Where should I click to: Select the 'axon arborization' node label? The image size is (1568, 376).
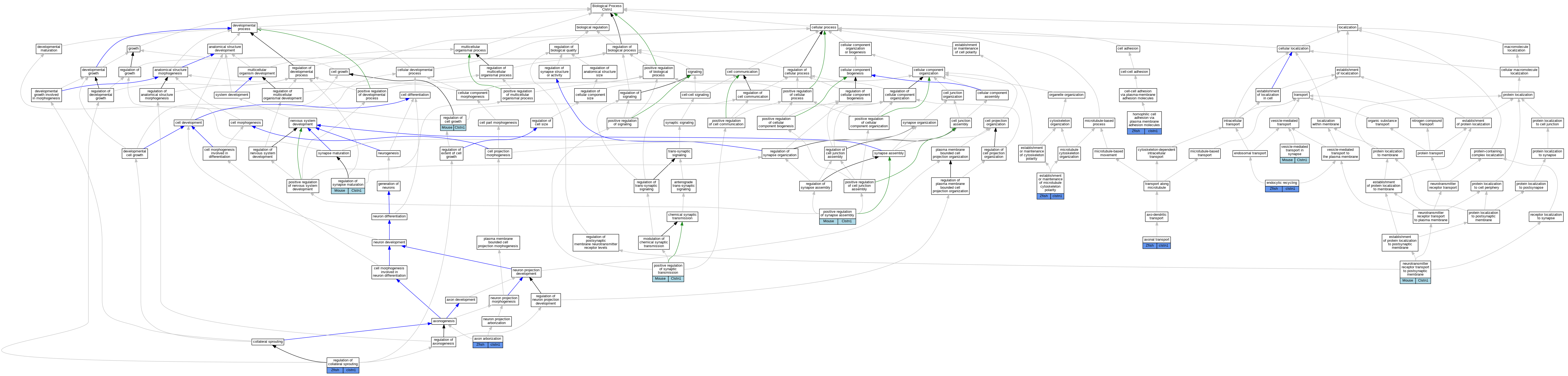(488, 339)
